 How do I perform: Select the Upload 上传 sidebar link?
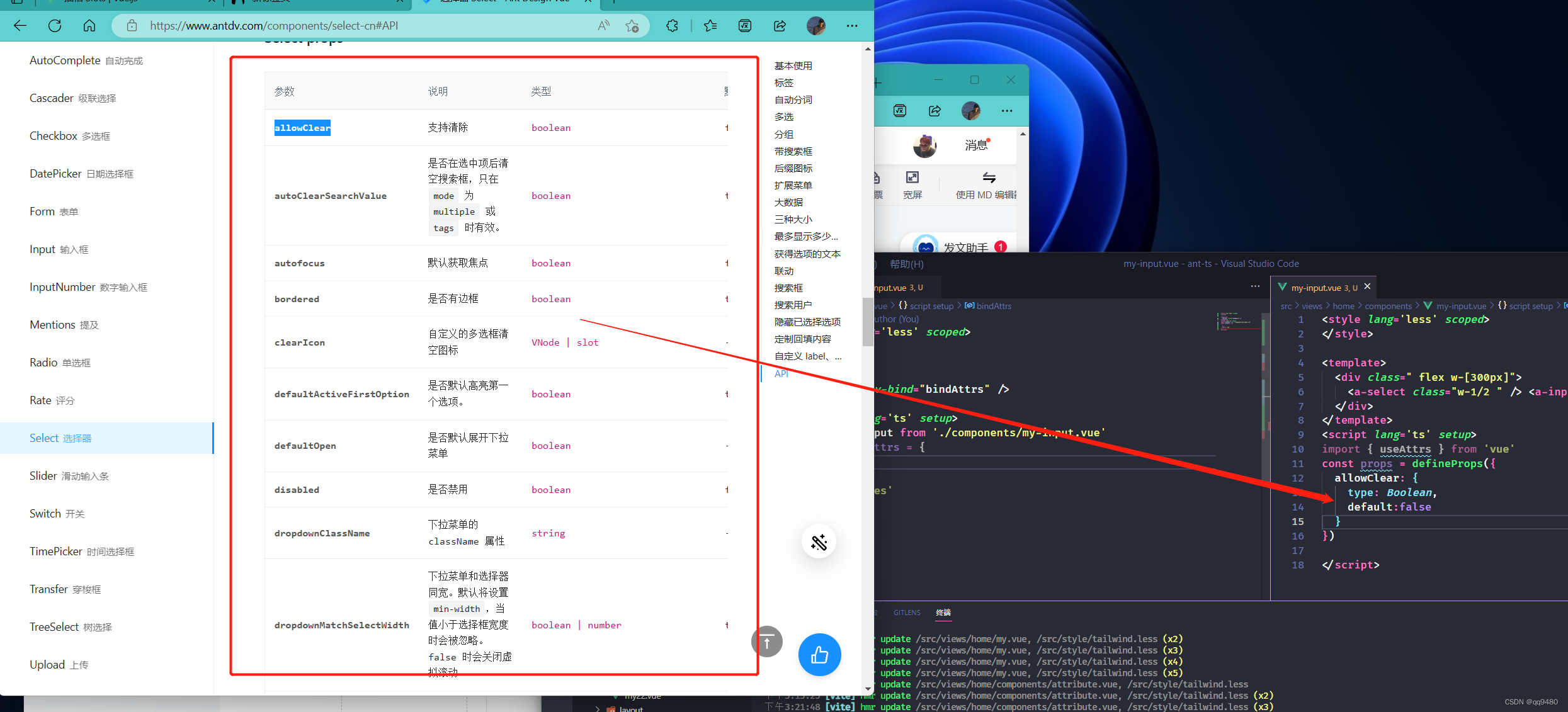click(59, 664)
